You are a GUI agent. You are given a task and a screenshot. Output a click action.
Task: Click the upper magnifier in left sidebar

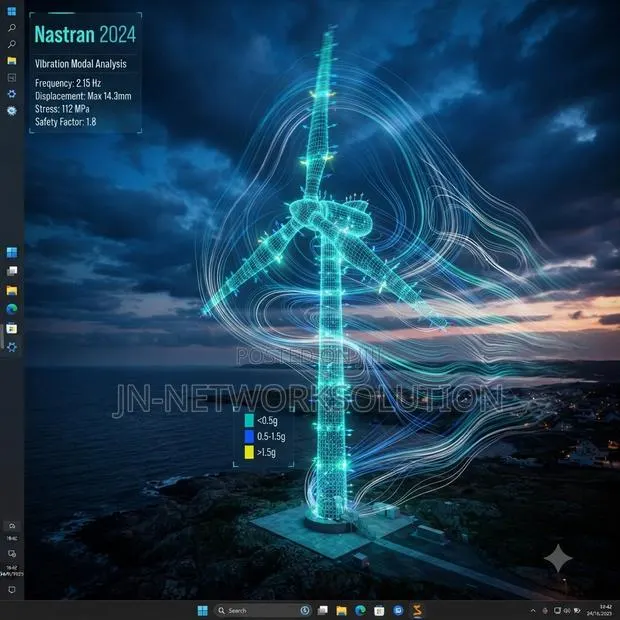click(x=12, y=28)
